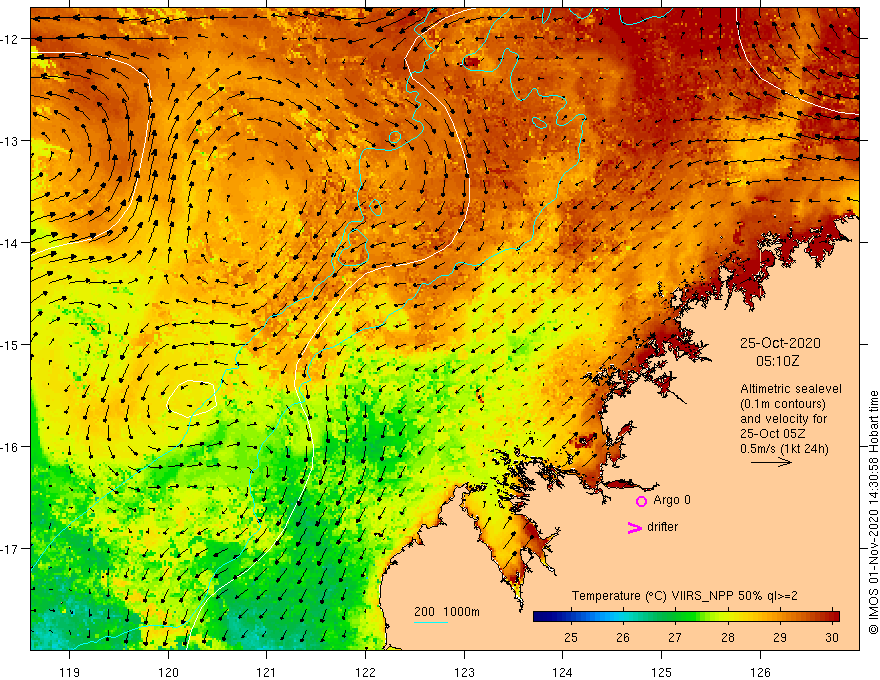Click longitude label 123 on bottom axis
Screen dimensions: 880x680
[464, 672]
